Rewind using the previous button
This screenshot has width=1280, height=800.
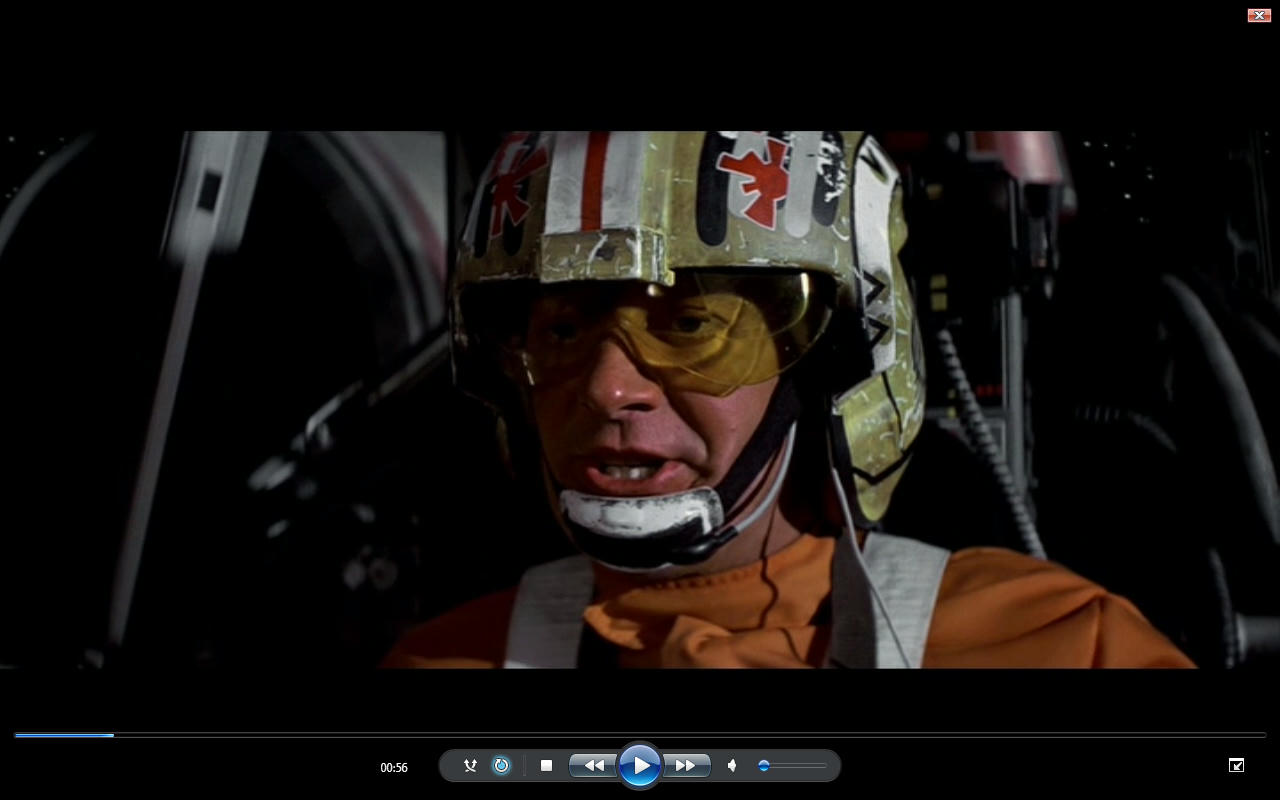click(593, 766)
